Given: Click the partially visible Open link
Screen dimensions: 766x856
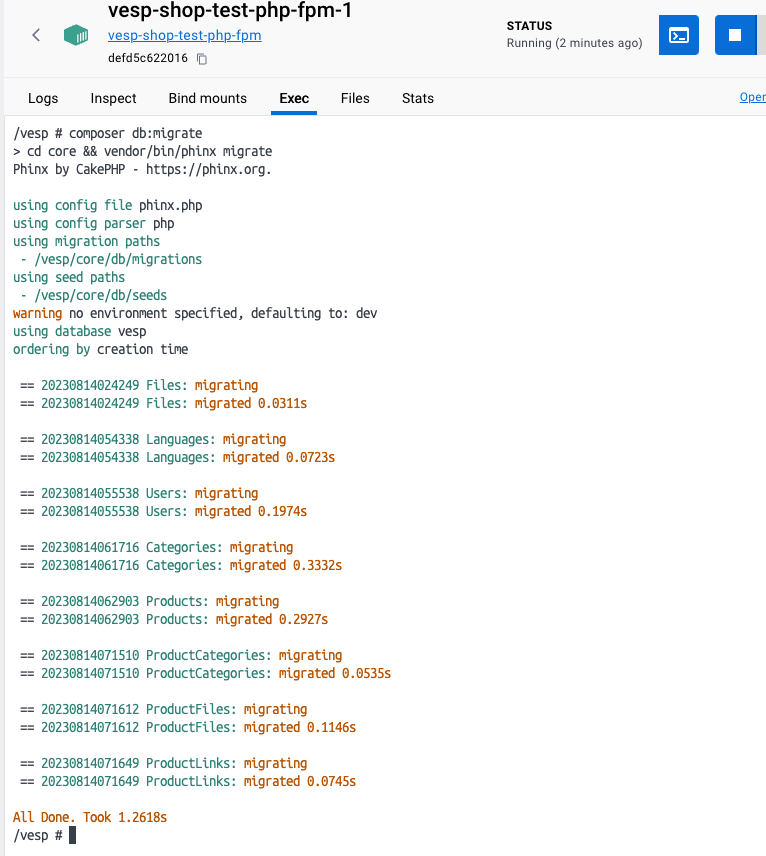Looking at the screenshot, I should click(752, 97).
